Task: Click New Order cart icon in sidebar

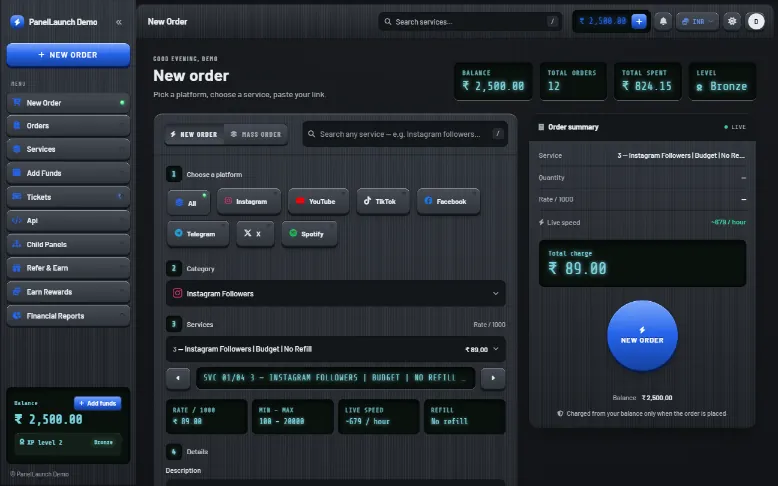Action: pyautogui.click(x=17, y=102)
